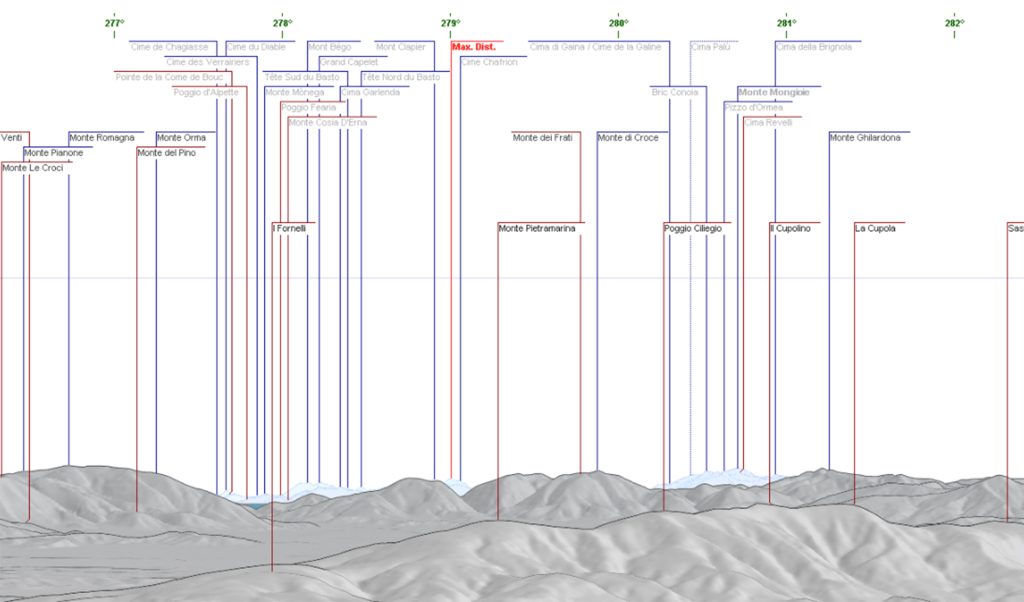Select the Monte Mongioie peak label
The height and width of the screenshot is (602, 1024).
tap(773, 93)
